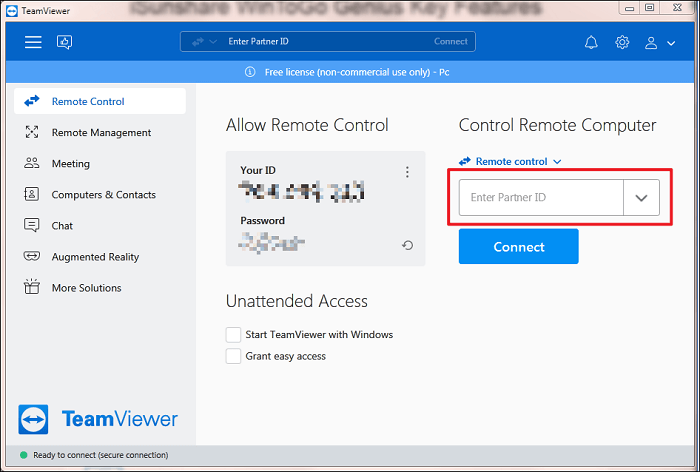Open the Chat section
The width and height of the screenshot is (700, 472).
(x=100, y=226)
